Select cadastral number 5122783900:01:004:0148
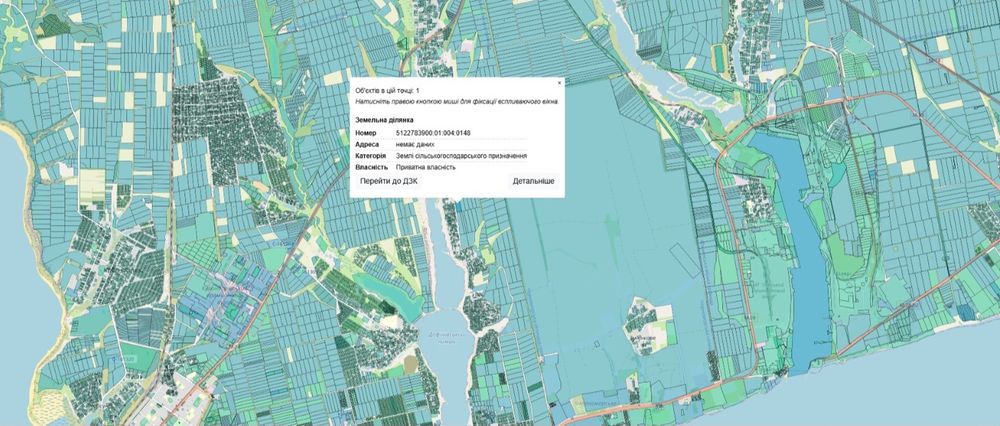 [433, 133]
